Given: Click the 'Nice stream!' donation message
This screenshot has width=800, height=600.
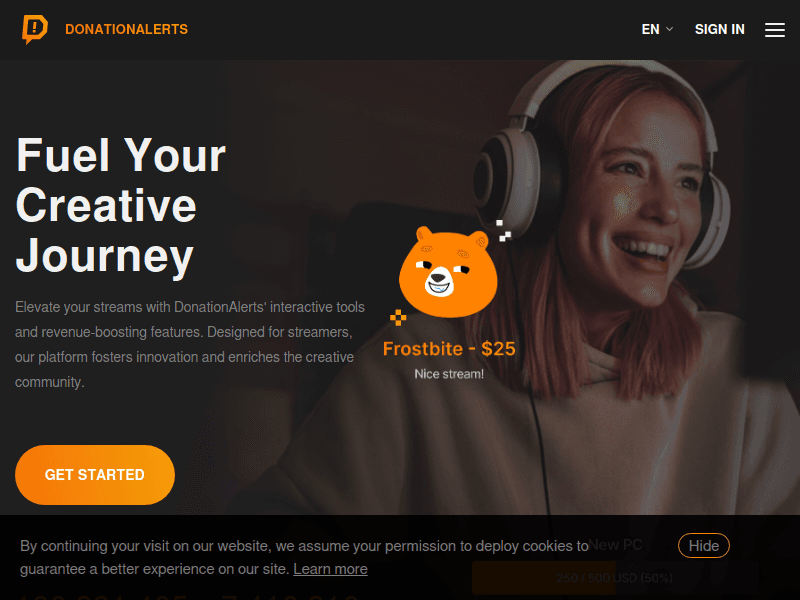Looking at the screenshot, I should pos(449,374).
